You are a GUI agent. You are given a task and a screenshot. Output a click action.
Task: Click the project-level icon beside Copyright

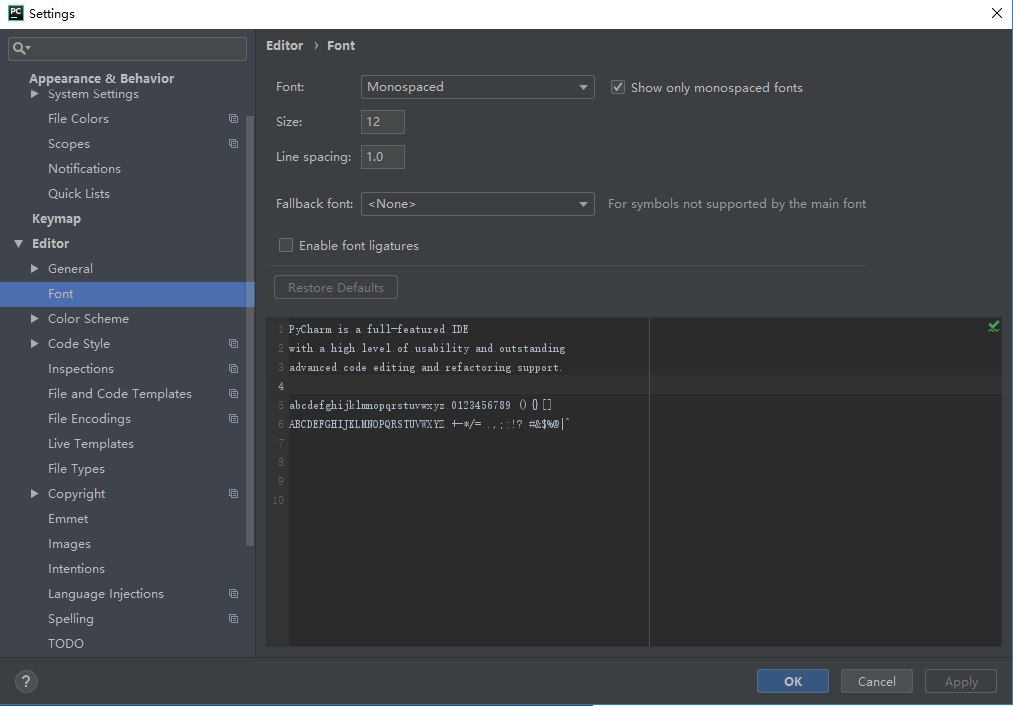[x=233, y=493]
